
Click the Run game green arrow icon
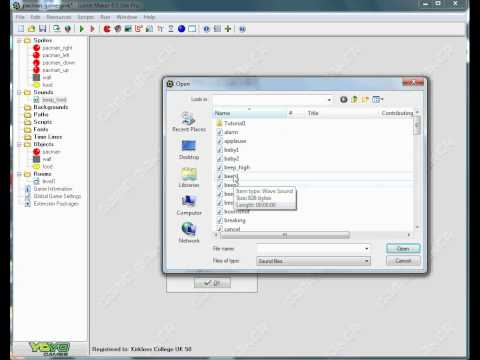click(x=82, y=29)
